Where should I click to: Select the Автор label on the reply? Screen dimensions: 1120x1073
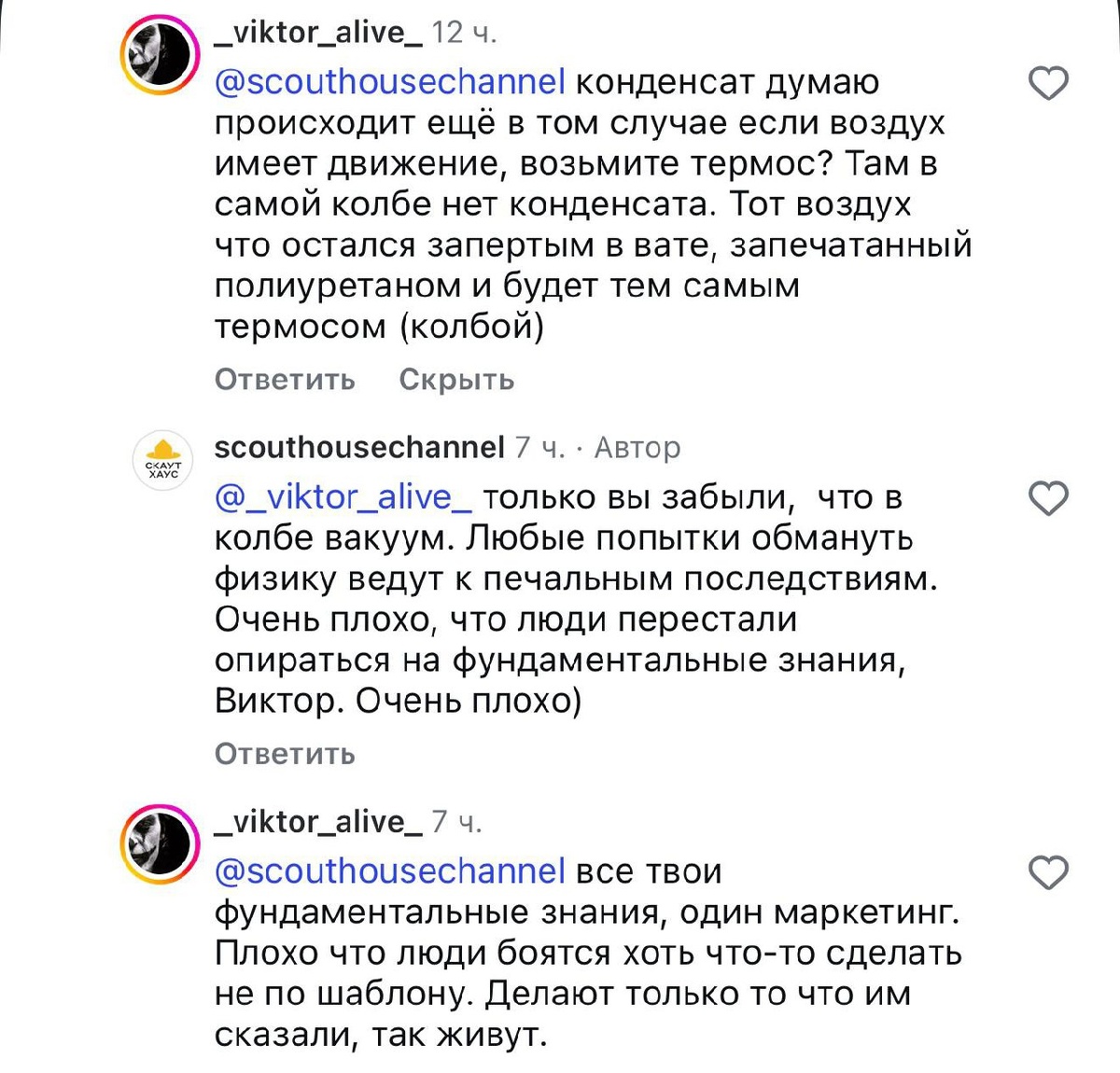coord(639,448)
